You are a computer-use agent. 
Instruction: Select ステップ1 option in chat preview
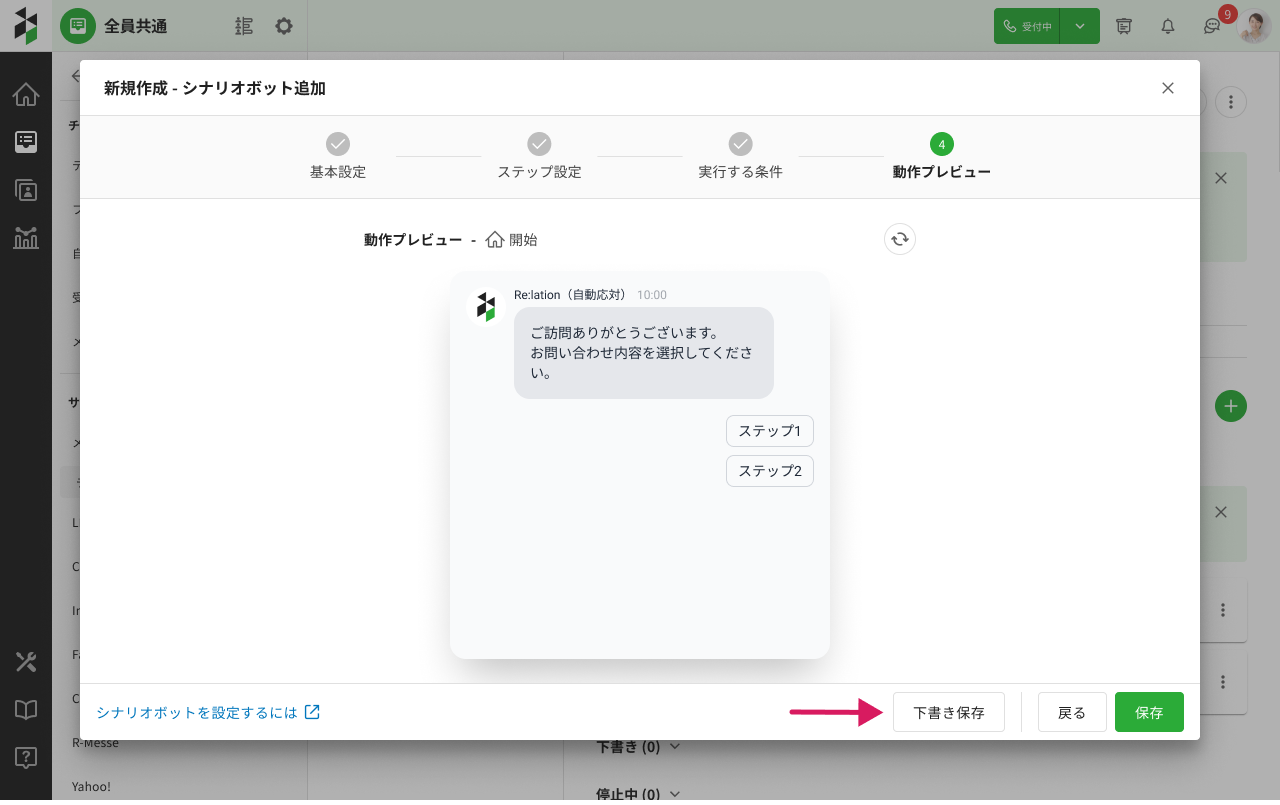tap(769, 431)
